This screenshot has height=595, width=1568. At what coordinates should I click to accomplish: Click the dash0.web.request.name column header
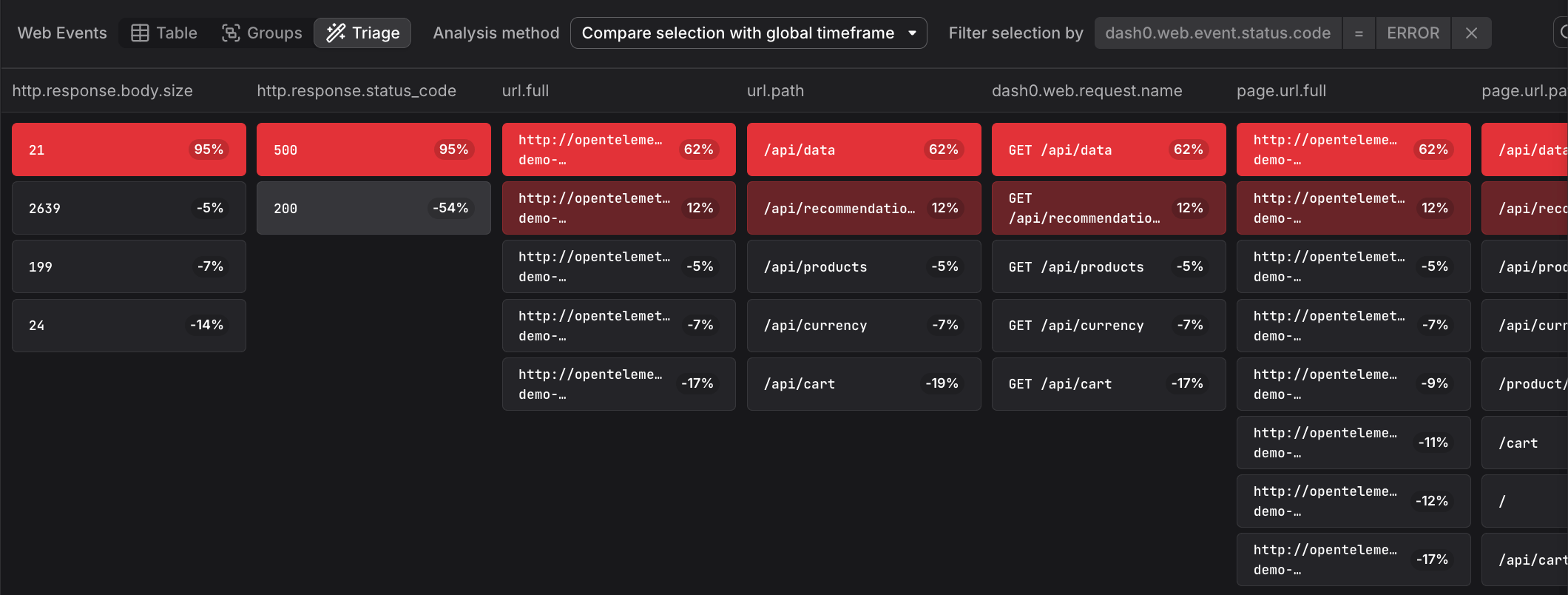(x=1087, y=90)
